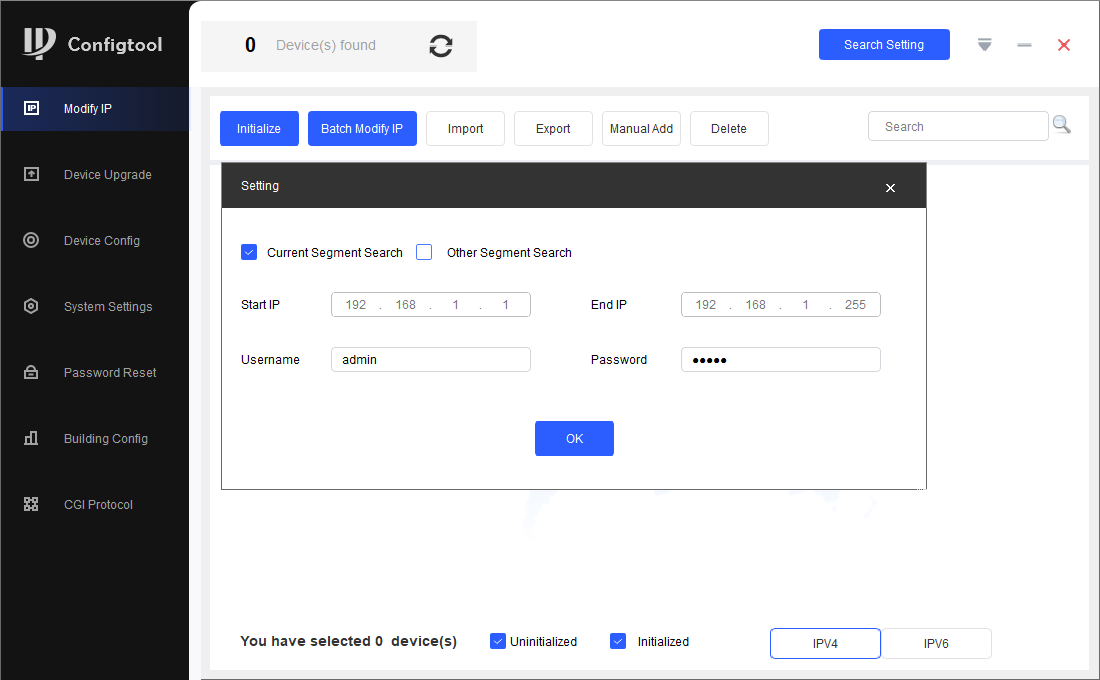Click the Device Config sidebar icon
Screen dimensions: 1100x680
click(x=31, y=240)
